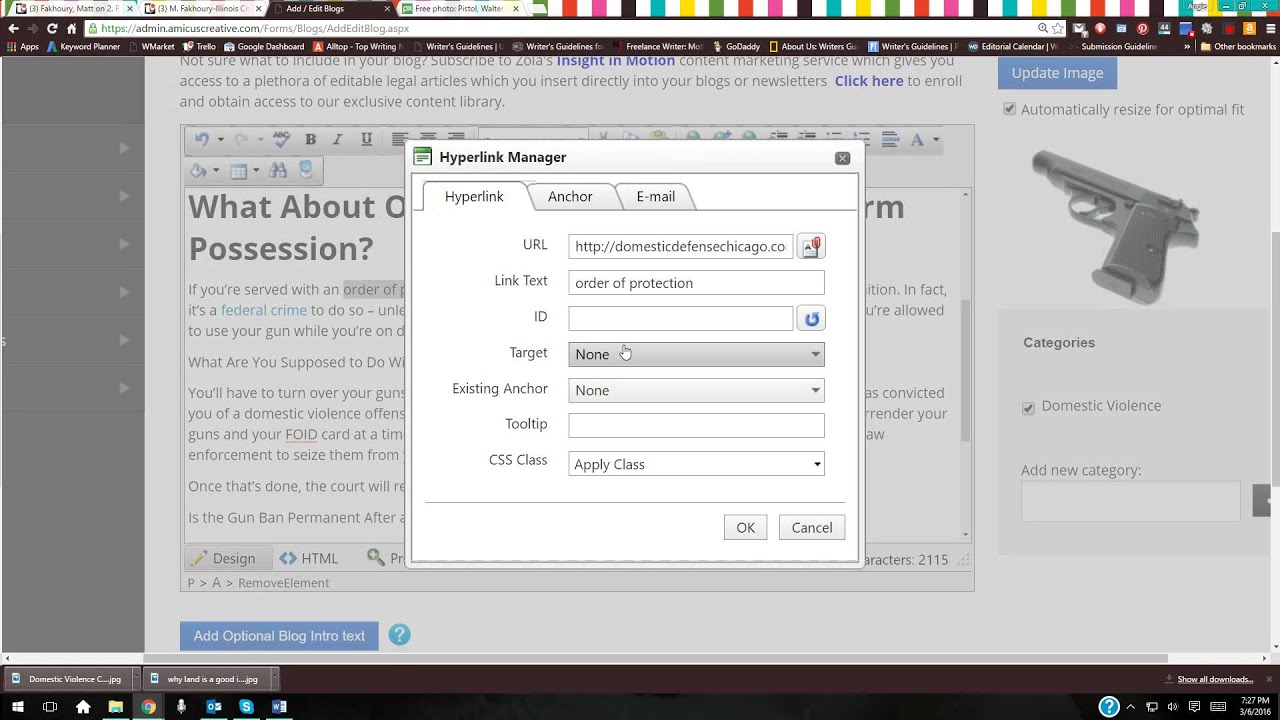Click the insert table icon

(x=238, y=171)
